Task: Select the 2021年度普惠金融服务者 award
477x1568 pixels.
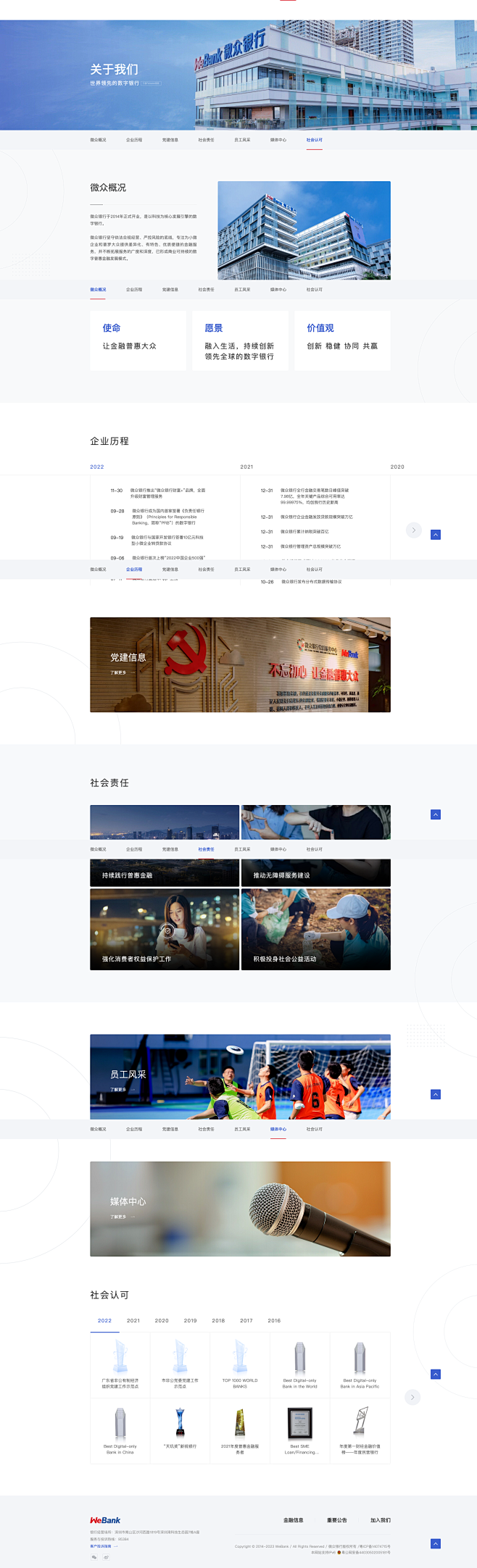Action: pyautogui.click(x=240, y=1430)
